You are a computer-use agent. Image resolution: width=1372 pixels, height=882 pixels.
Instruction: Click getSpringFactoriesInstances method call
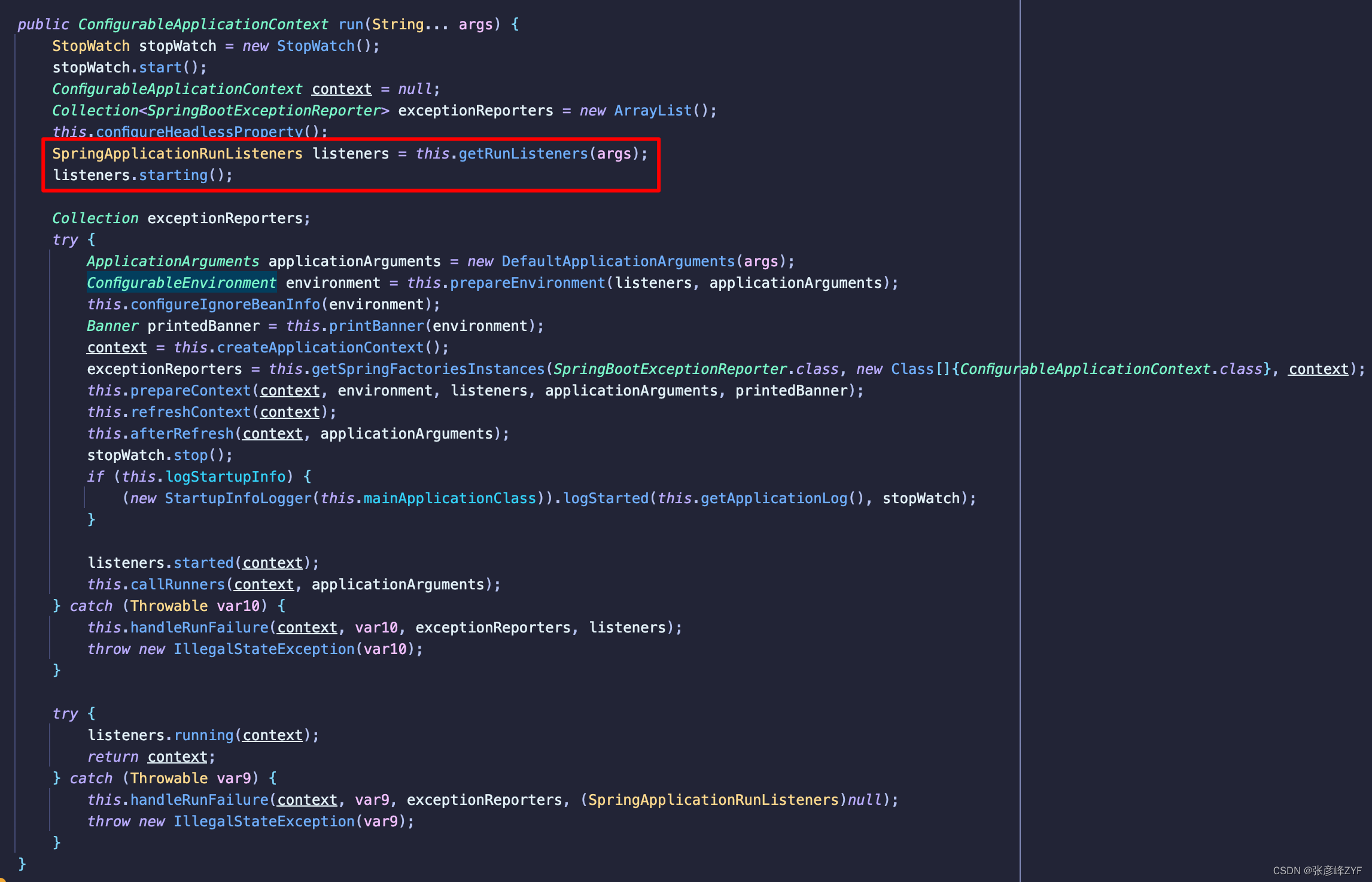point(428,369)
